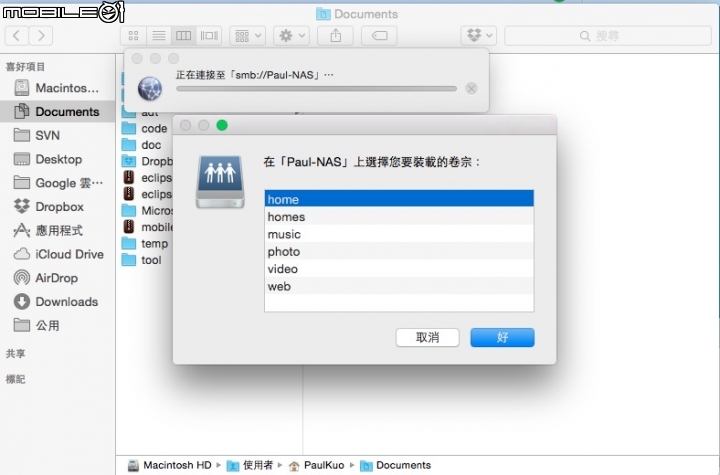
Task: Go forward in Finder history
Action: pyautogui.click(x=41, y=35)
